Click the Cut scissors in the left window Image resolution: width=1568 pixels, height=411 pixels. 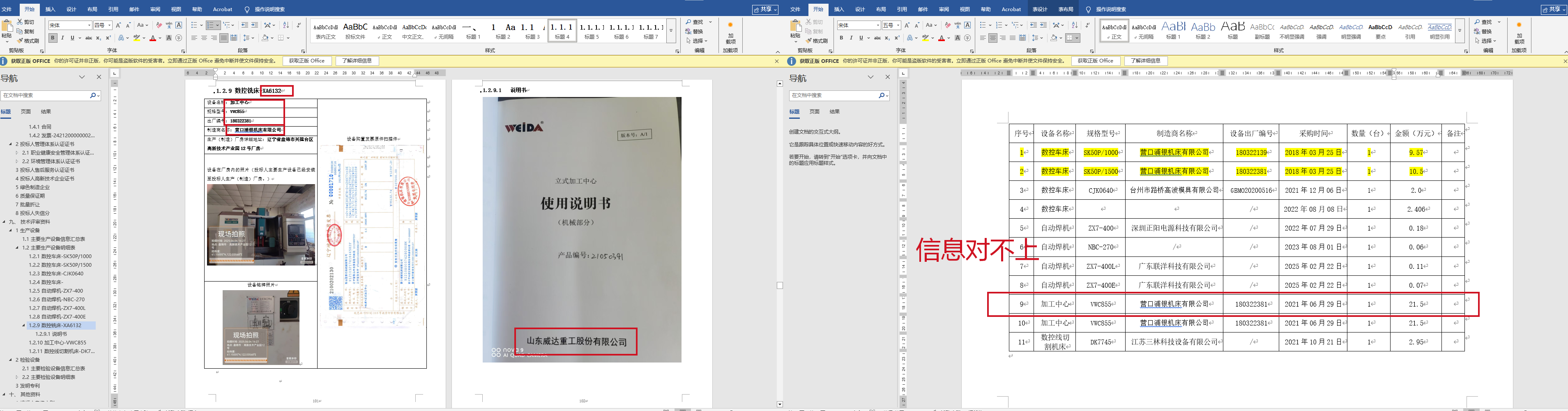coord(20,22)
